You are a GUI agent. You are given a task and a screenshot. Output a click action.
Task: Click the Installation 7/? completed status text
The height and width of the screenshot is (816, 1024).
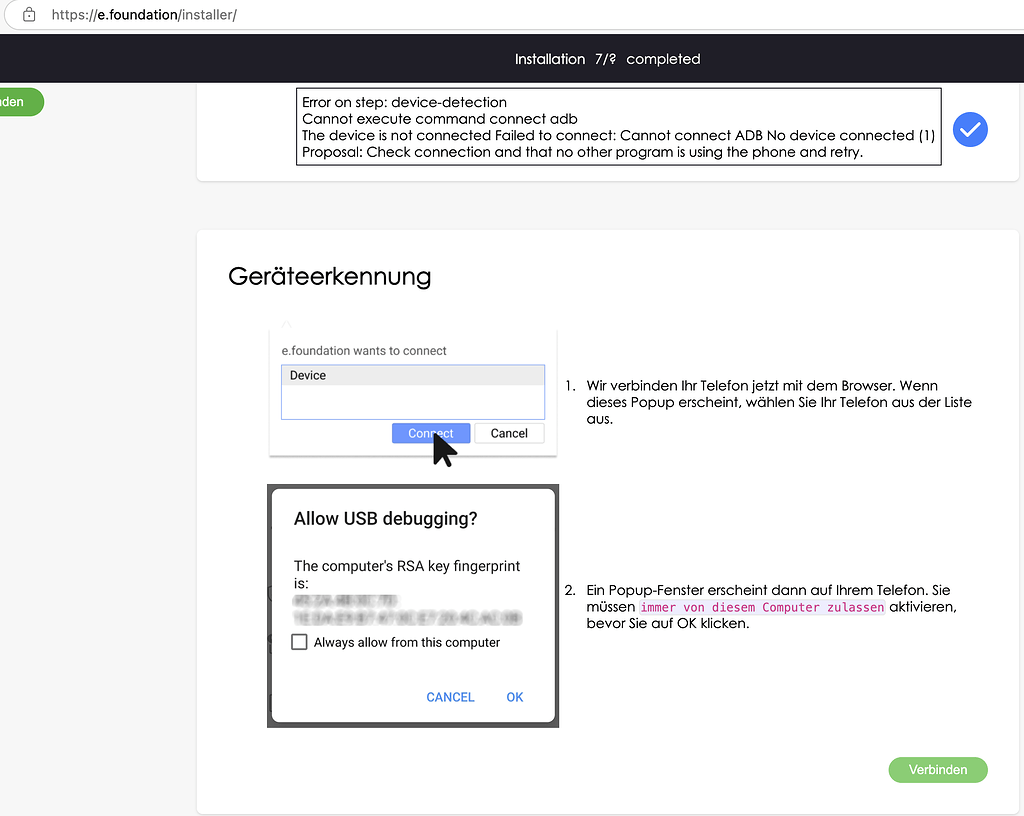tap(607, 59)
